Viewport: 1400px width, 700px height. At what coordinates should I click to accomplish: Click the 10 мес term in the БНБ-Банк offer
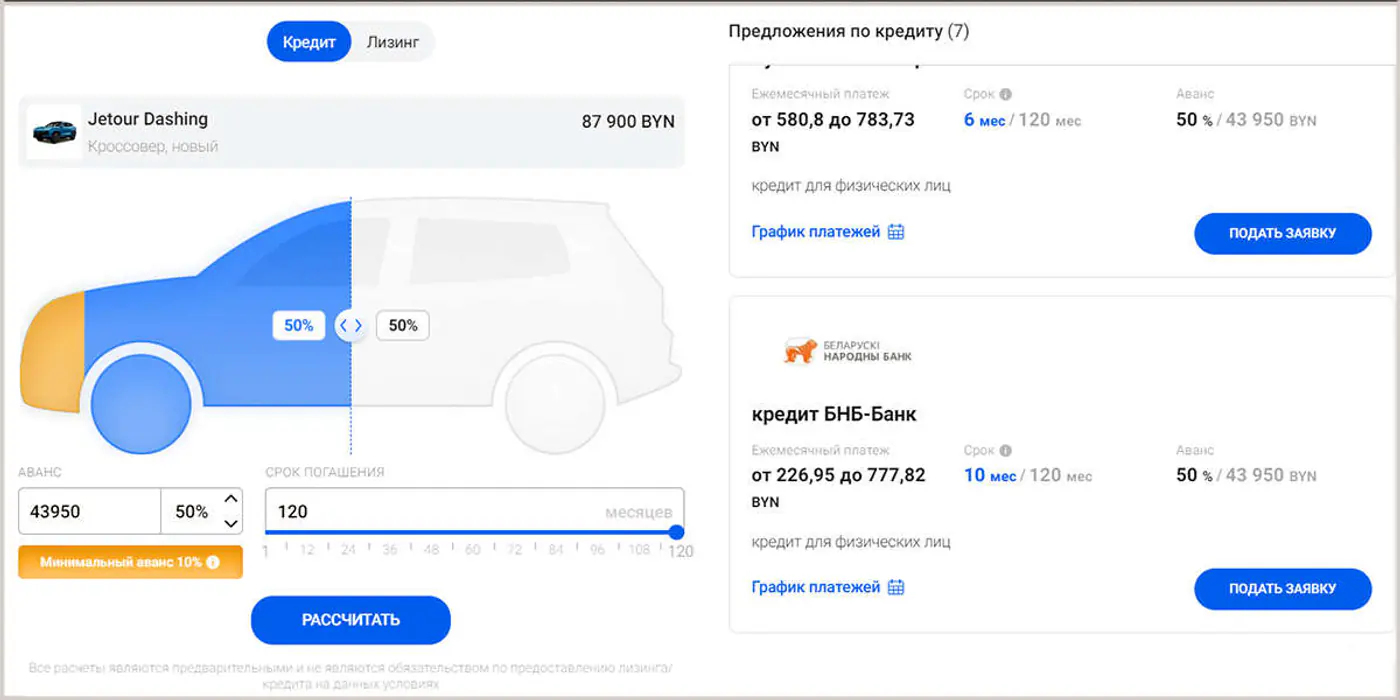(990, 475)
